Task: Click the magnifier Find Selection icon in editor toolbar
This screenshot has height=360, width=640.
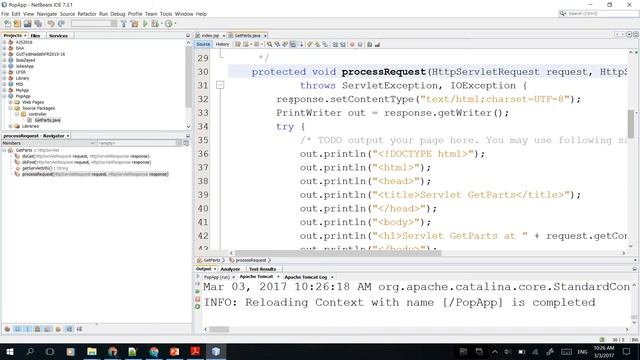Action: point(269,44)
